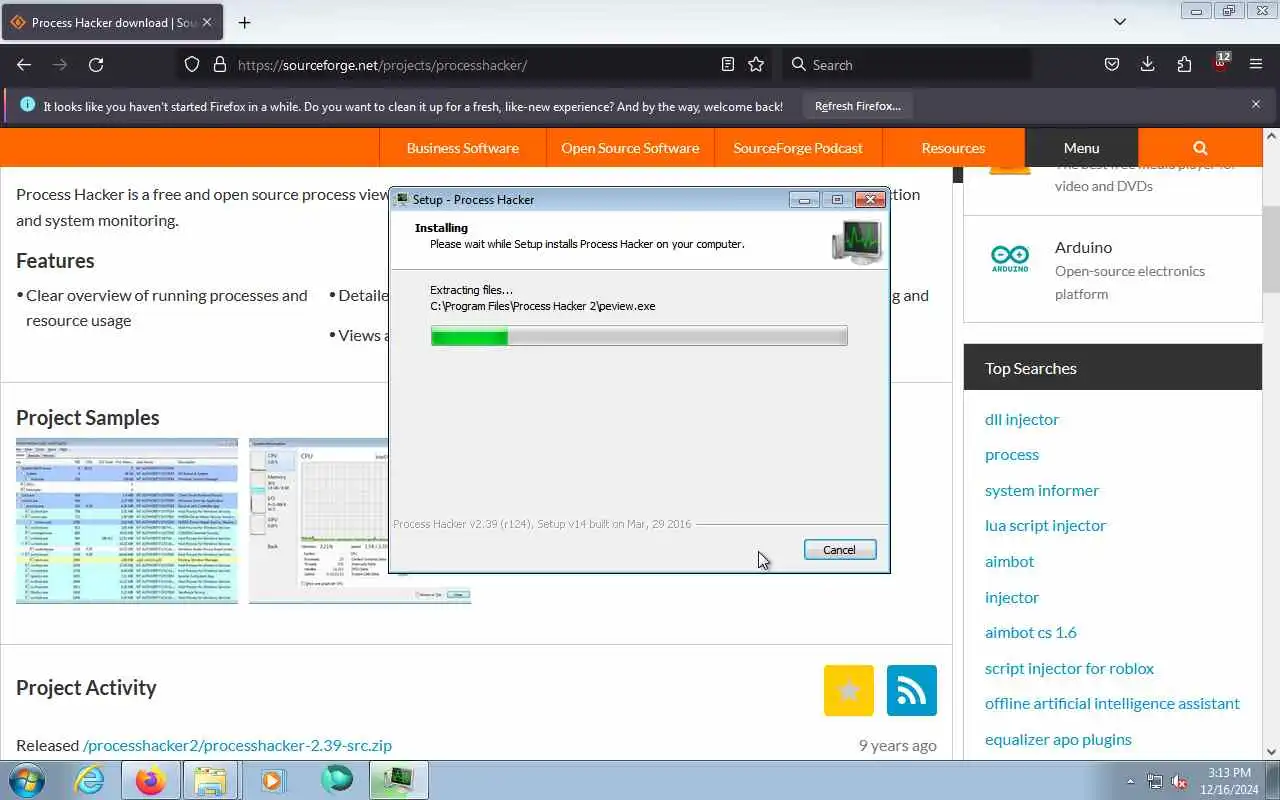
Task: Click the Refresh Firefox... button
Action: click(x=857, y=106)
